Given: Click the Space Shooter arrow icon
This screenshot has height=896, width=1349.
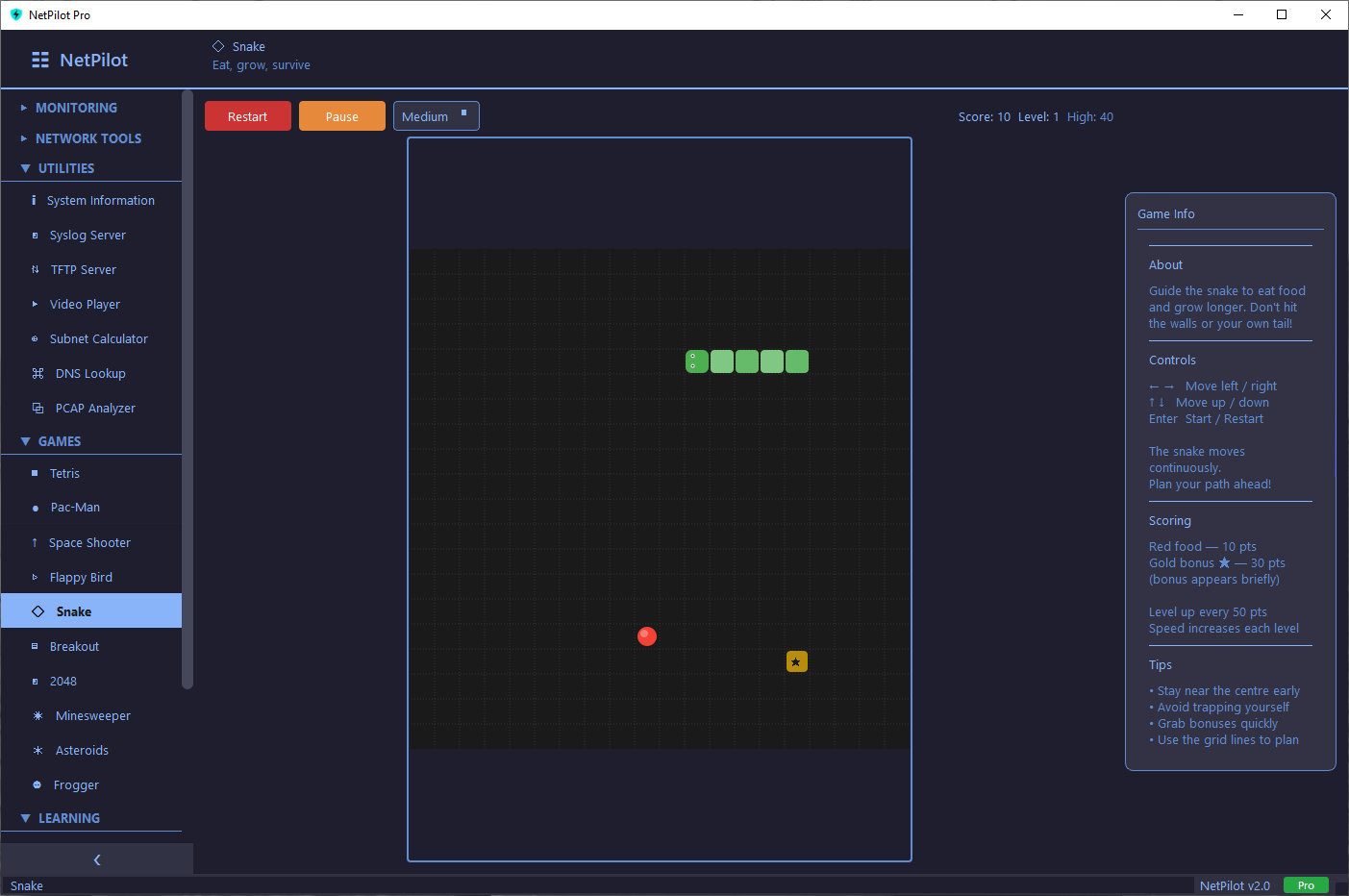Looking at the screenshot, I should click(x=35, y=543).
